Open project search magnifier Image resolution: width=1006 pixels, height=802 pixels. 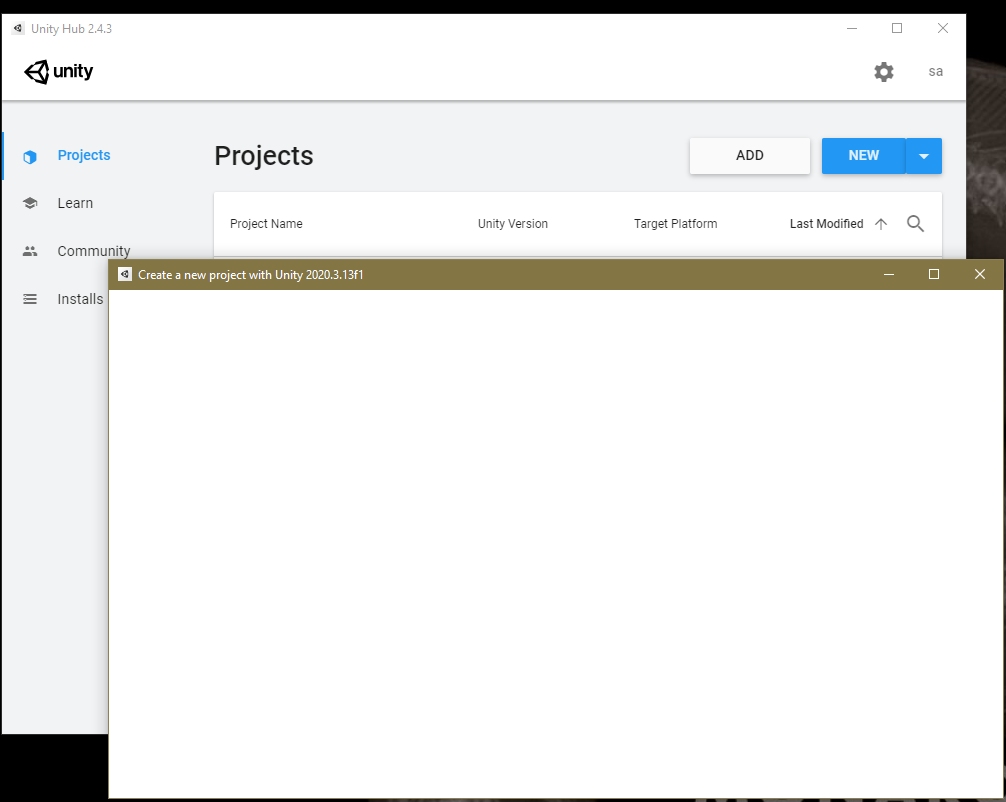[x=915, y=223]
